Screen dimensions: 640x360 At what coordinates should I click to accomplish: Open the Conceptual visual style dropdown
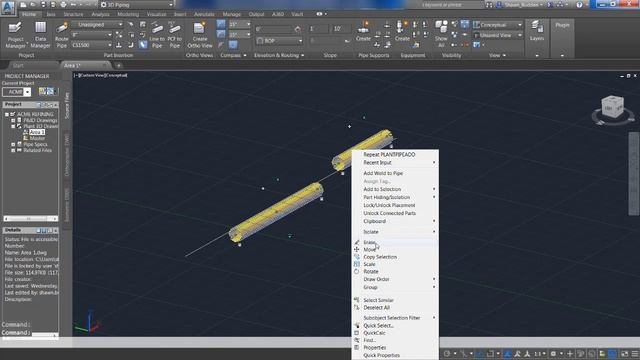[x=498, y=24]
